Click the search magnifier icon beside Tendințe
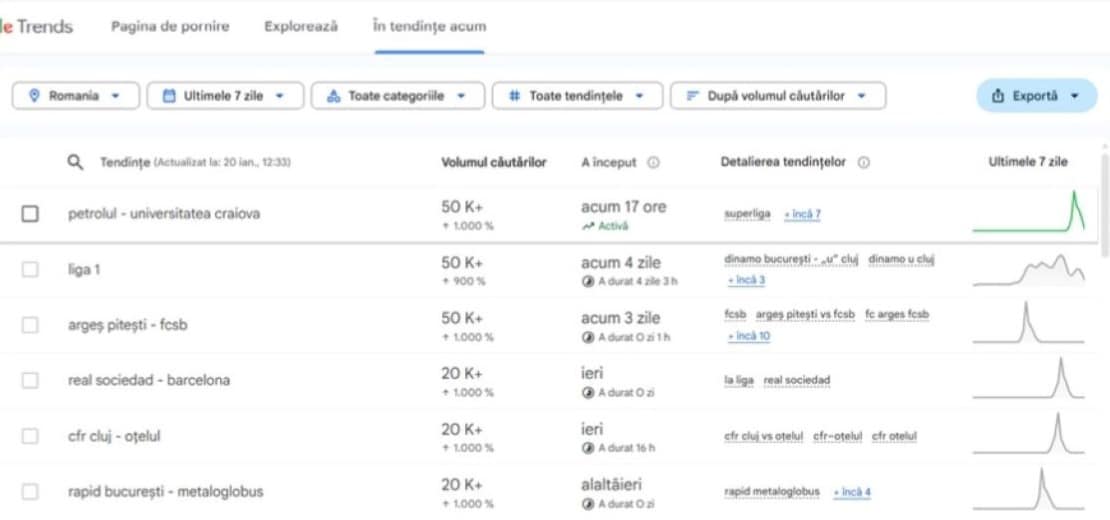 pyautogui.click(x=75, y=162)
